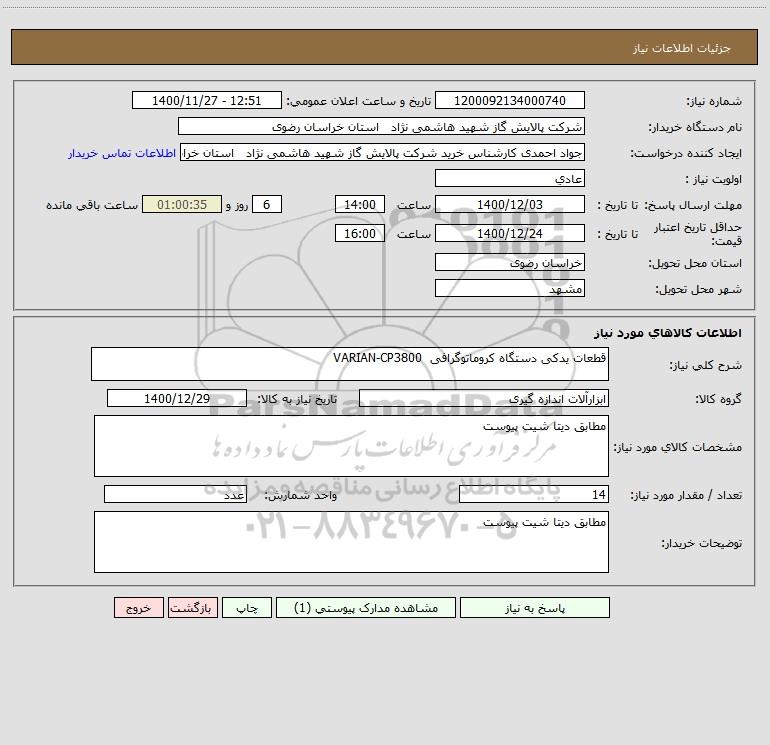Click the بازگشت back button
The image size is (770, 745).
click(192, 607)
